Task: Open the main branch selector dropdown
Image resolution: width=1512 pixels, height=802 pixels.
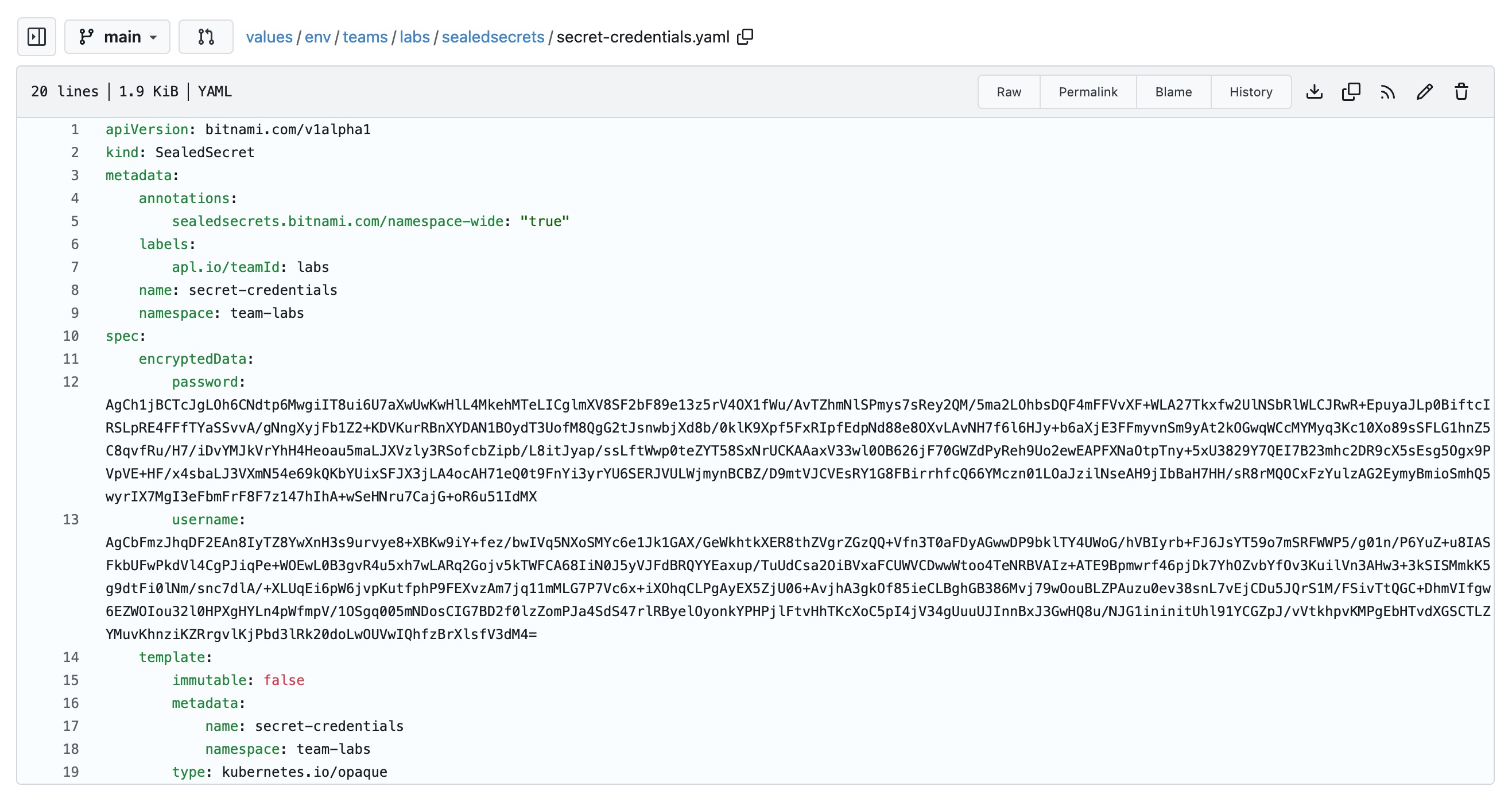Action: (x=117, y=36)
